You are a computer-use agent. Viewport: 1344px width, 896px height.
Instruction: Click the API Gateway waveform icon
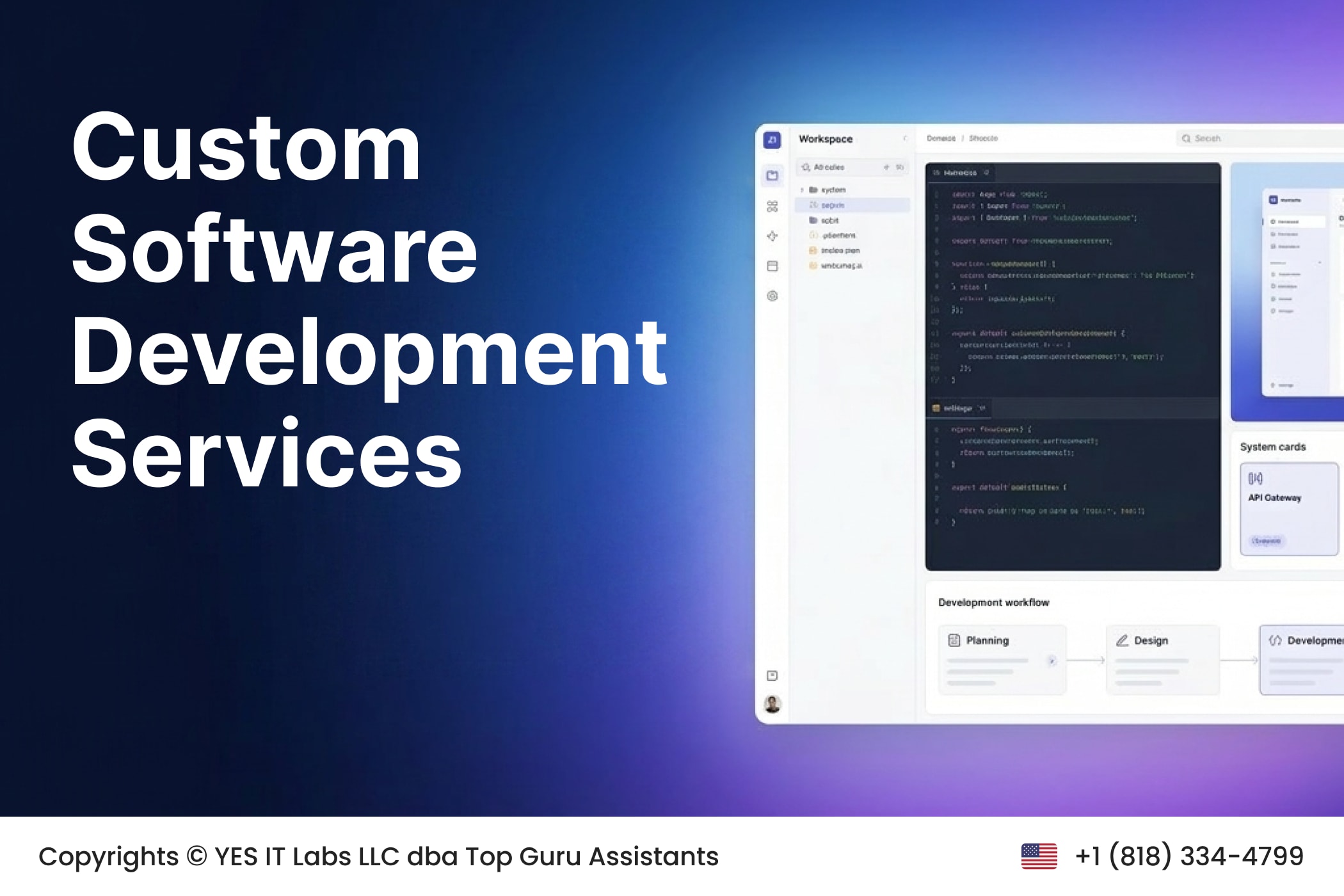(1256, 479)
